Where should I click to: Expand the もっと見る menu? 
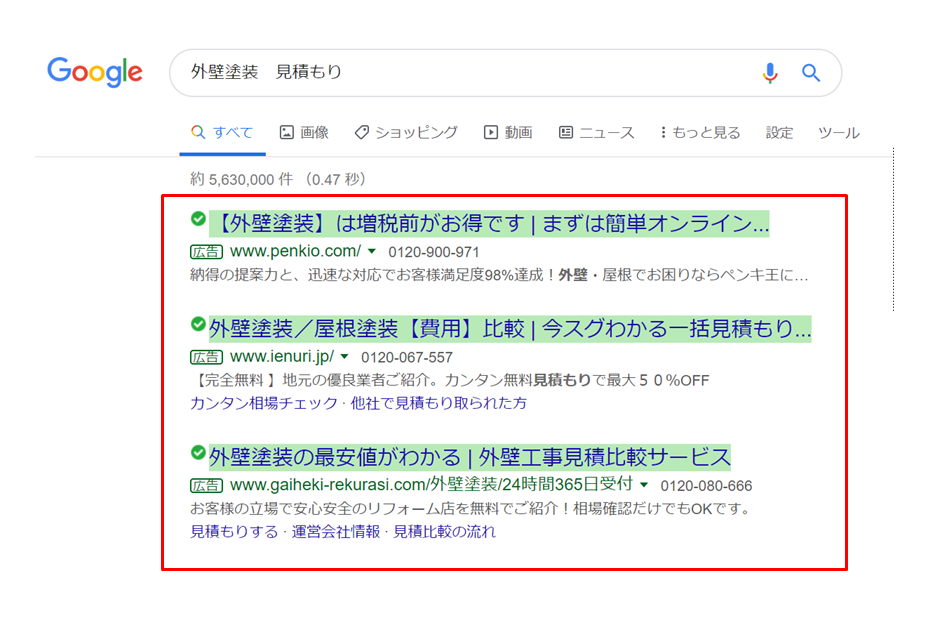[x=701, y=132]
